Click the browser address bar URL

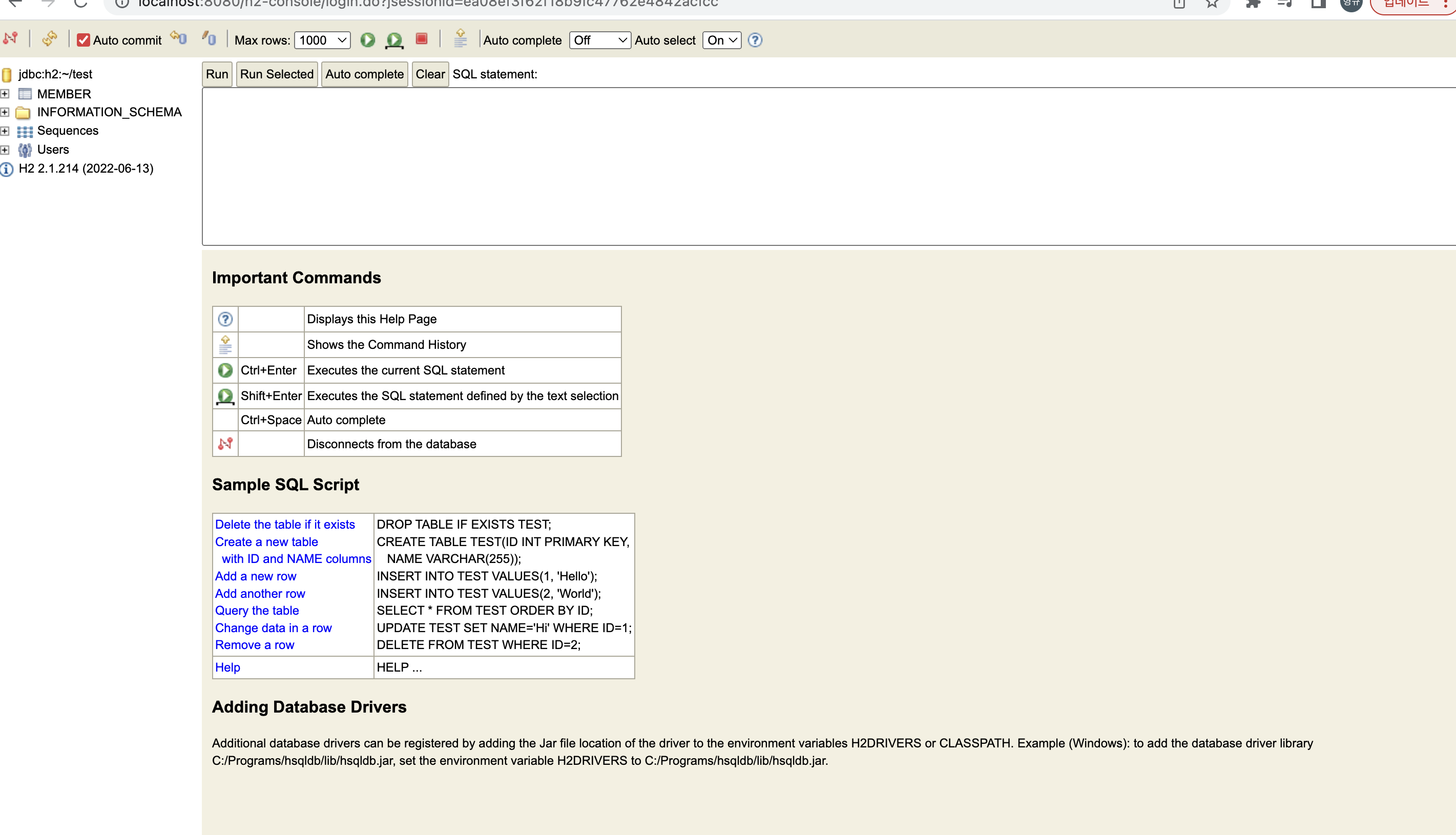click(428, 4)
